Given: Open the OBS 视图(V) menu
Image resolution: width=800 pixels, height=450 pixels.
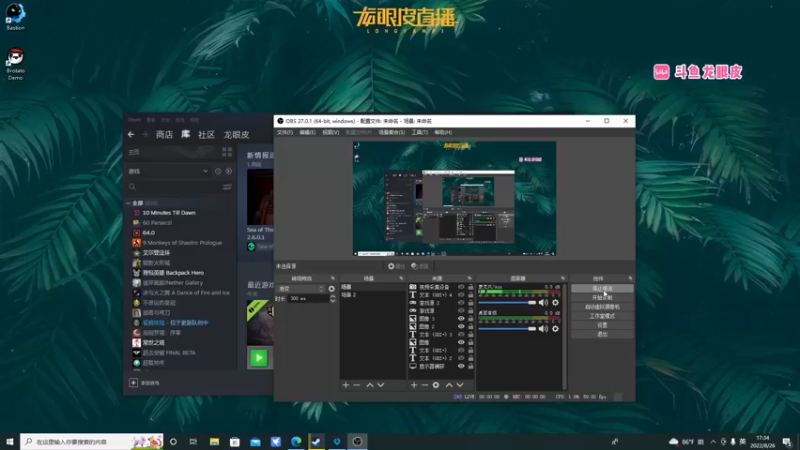Looking at the screenshot, I should [331, 133].
